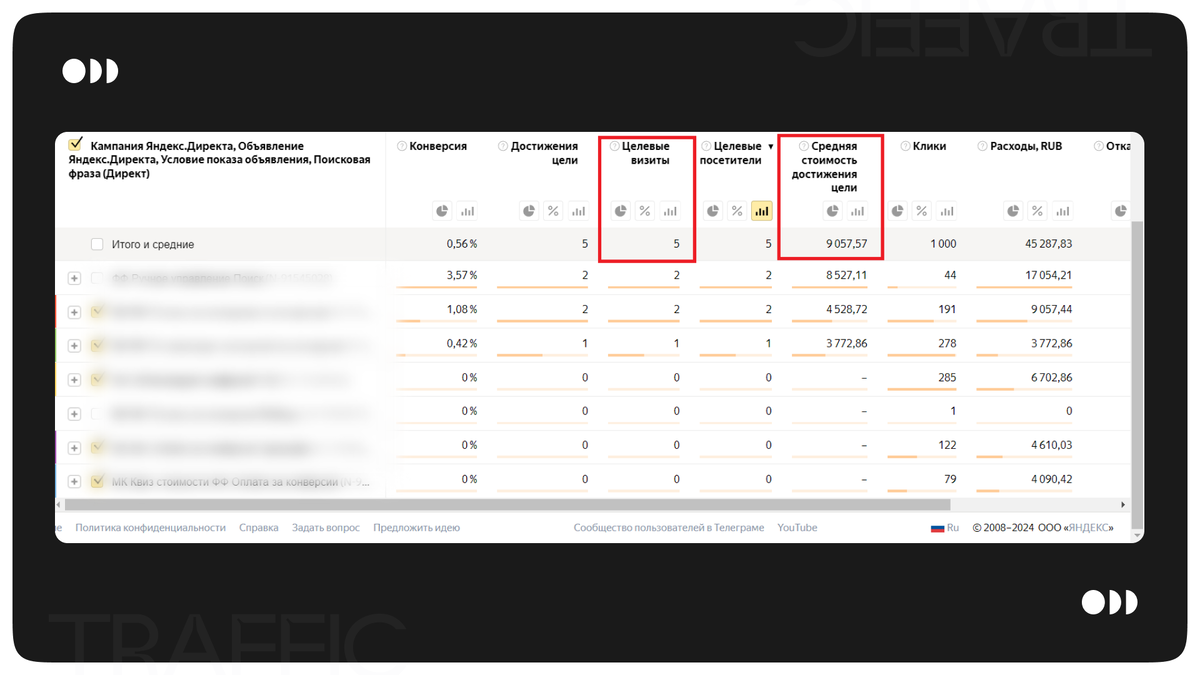
Task: Expand the row with 1,08 % conversion
Action: tap(74, 312)
